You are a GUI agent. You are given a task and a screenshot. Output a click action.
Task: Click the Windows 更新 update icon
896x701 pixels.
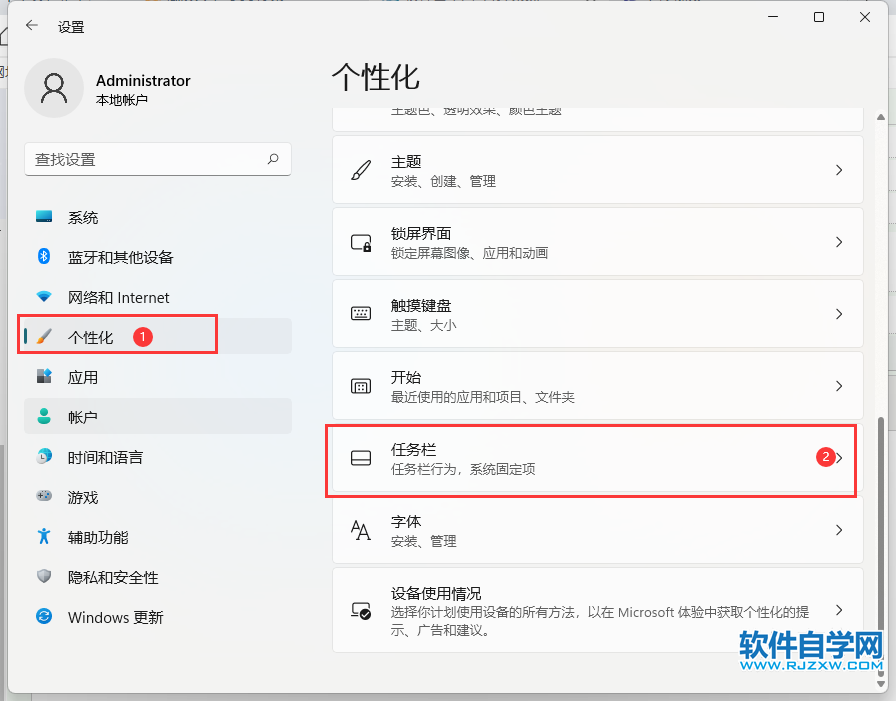pyautogui.click(x=44, y=617)
